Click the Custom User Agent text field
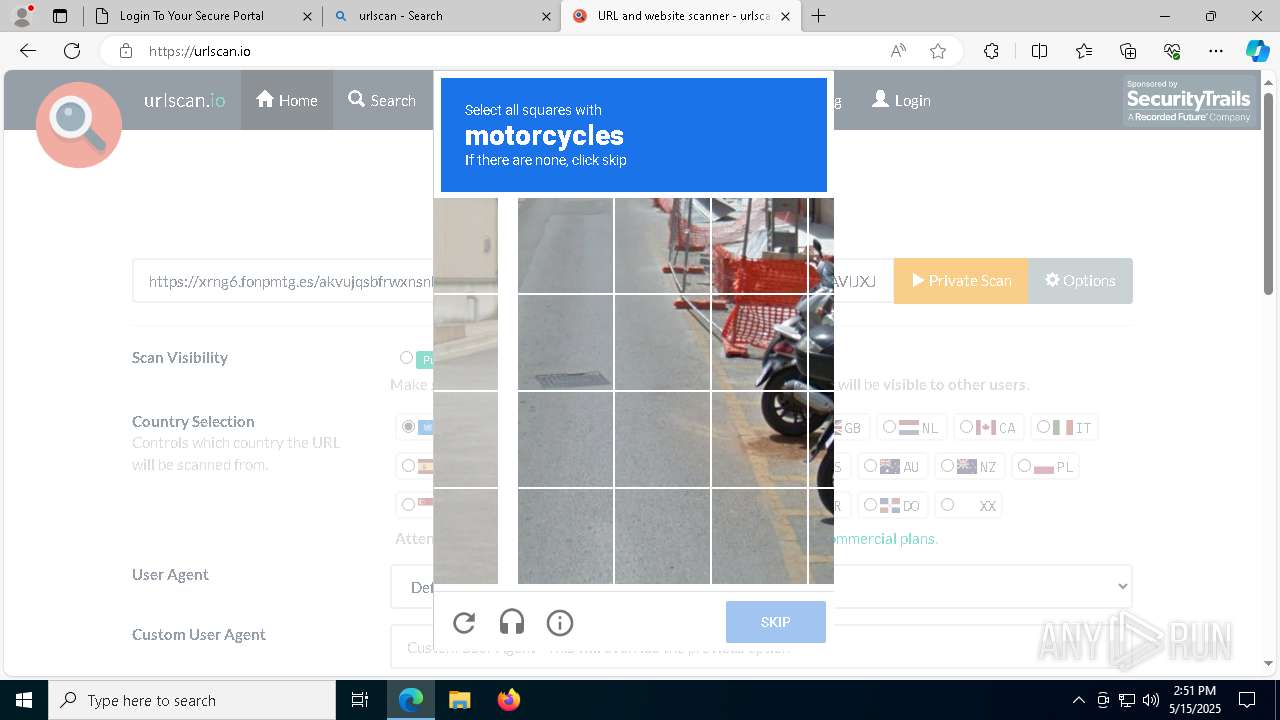The width and height of the screenshot is (1280, 720). (x=761, y=647)
